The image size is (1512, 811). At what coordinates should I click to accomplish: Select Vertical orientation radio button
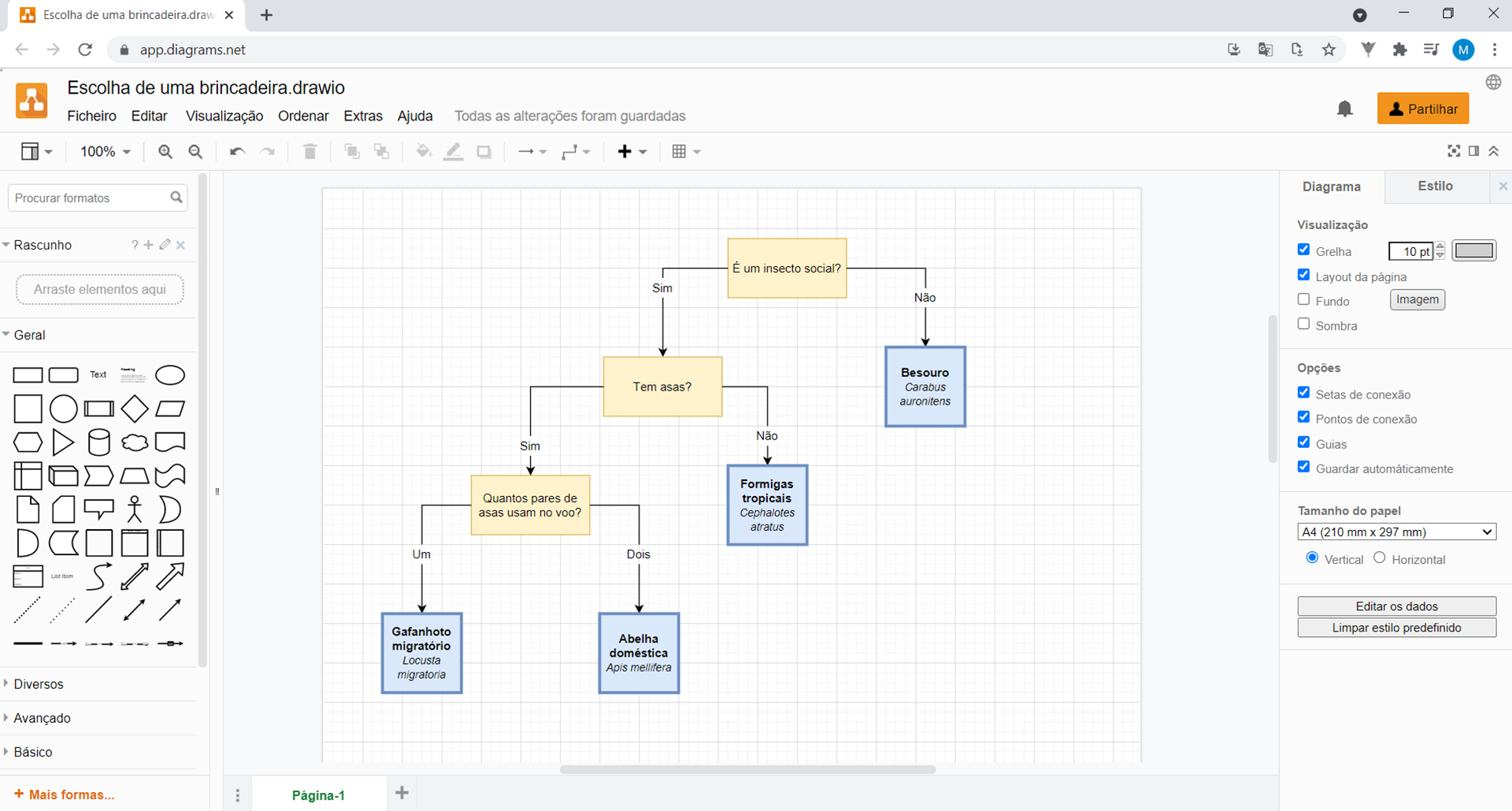point(1312,557)
